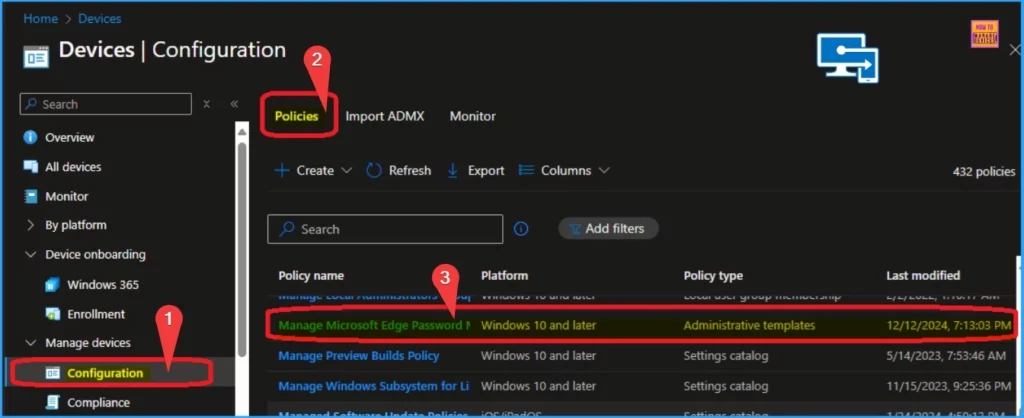
Task: Open Manage Preview Builds Policy
Action: click(359, 356)
